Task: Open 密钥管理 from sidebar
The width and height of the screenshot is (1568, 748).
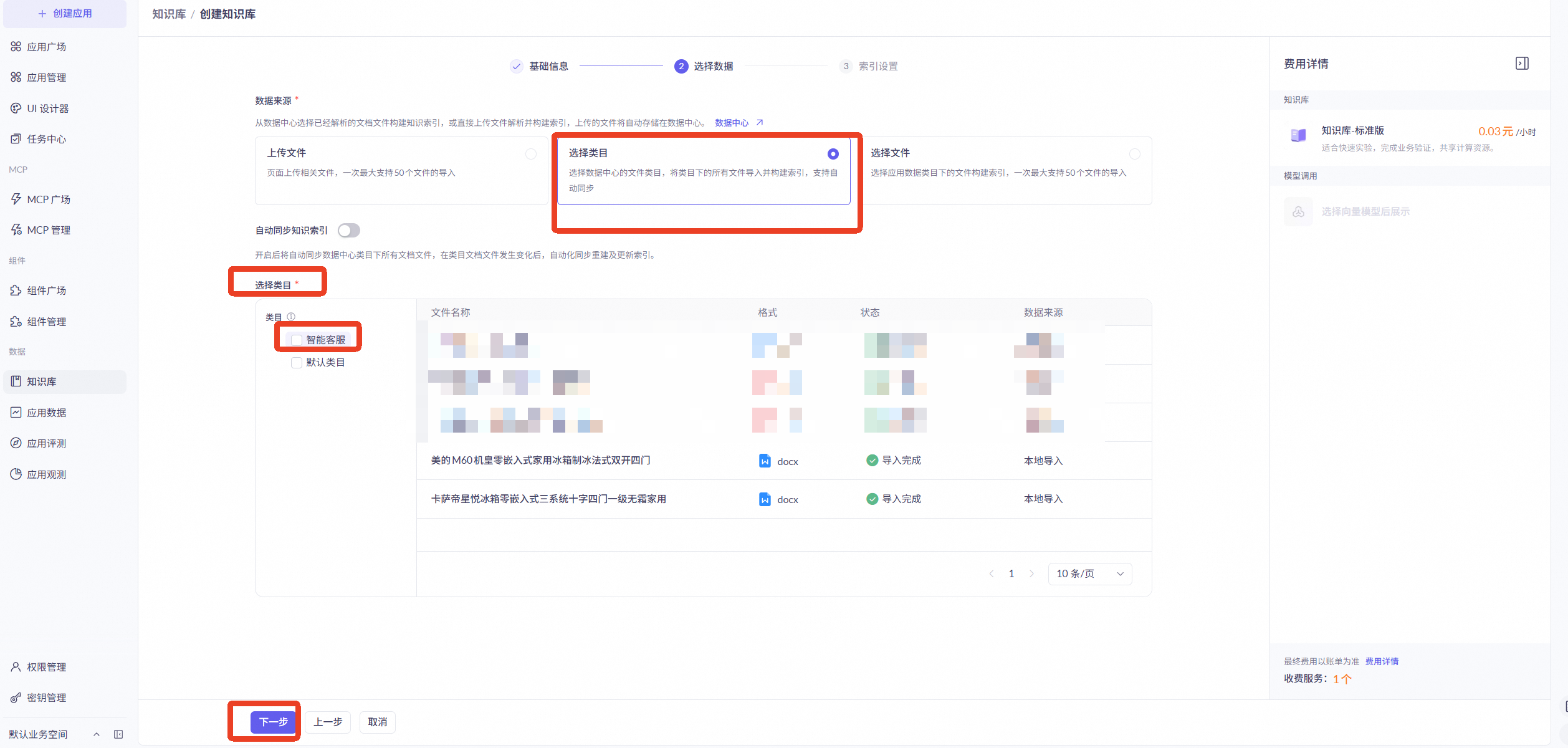Action: (46, 698)
